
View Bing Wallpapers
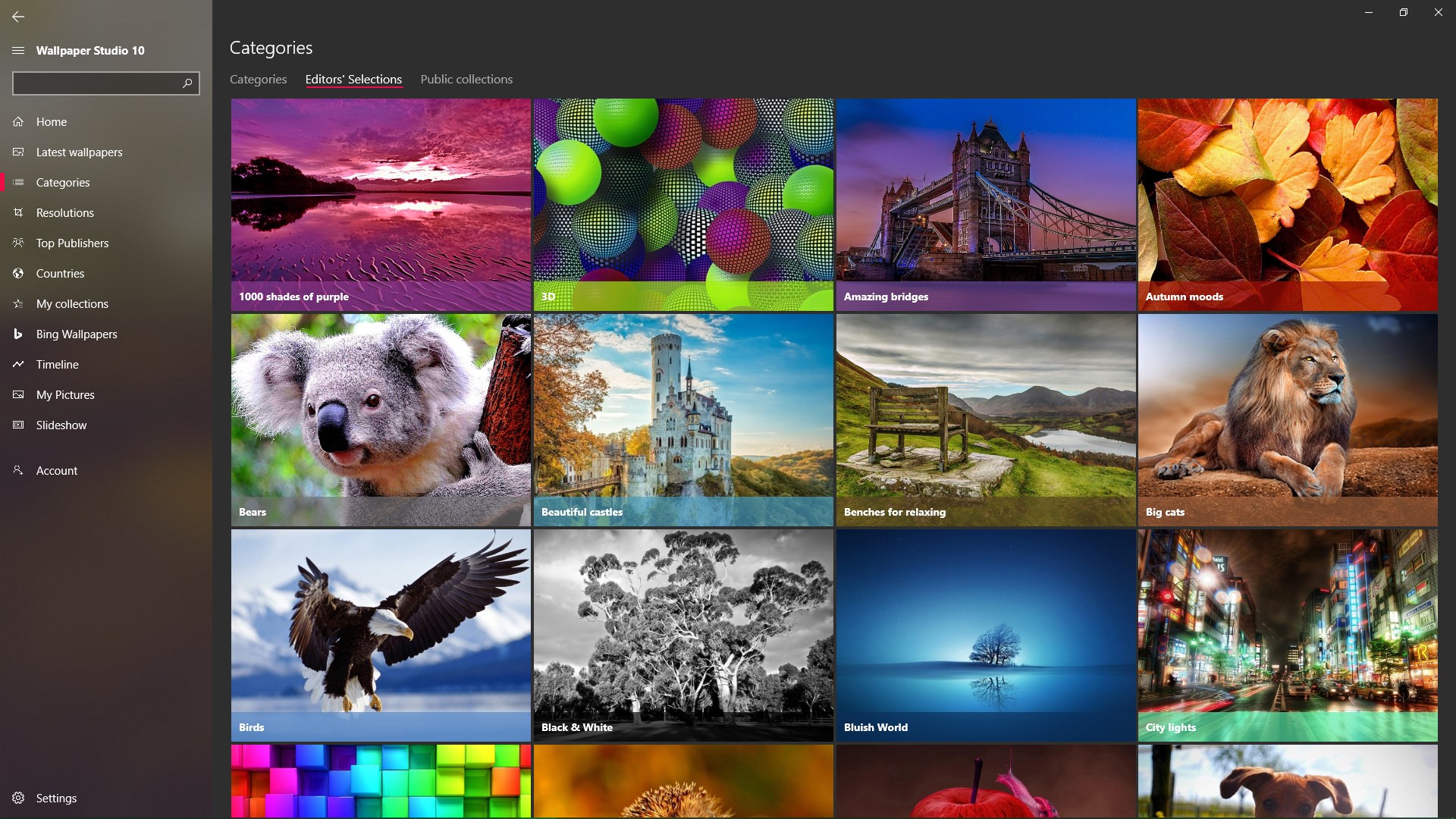(x=76, y=334)
